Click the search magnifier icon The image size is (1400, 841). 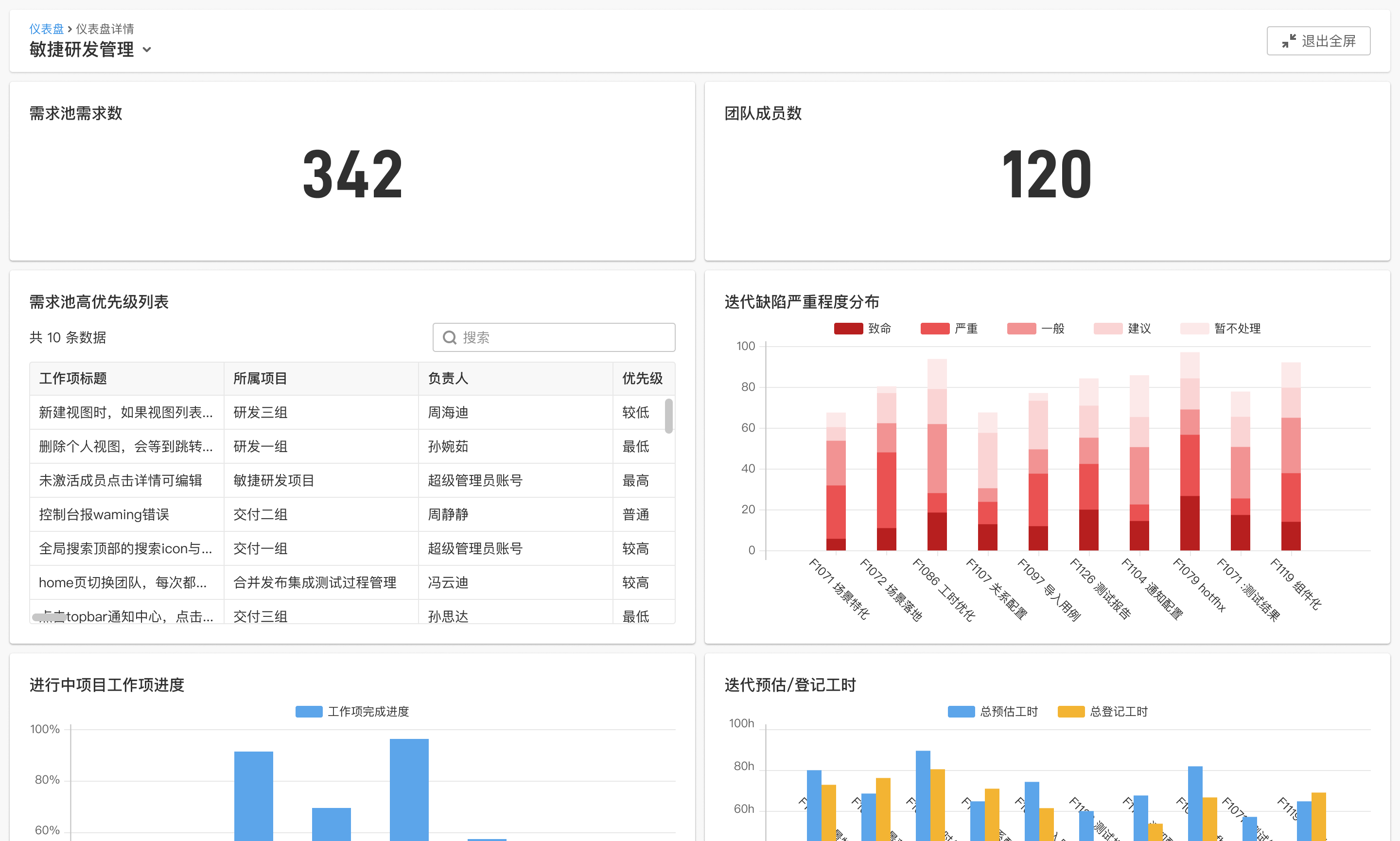pos(449,338)
